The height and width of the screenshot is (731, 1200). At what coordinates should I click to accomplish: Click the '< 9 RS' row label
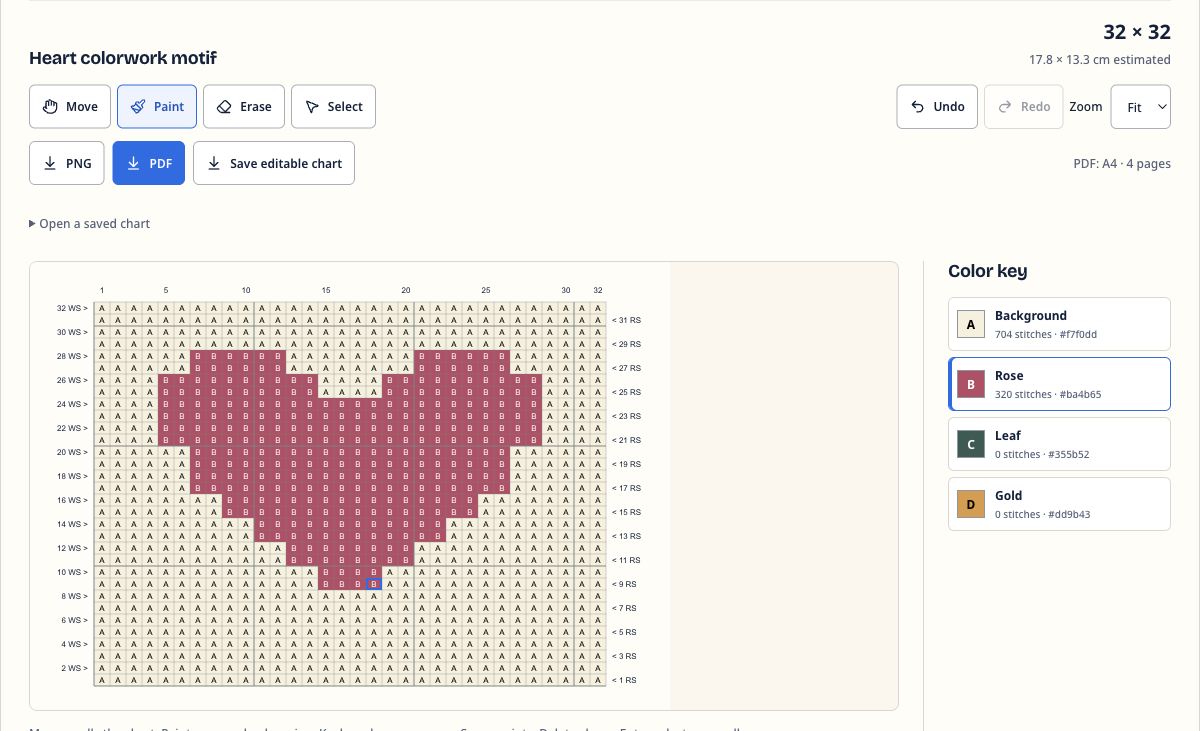[x=624, y=584]
